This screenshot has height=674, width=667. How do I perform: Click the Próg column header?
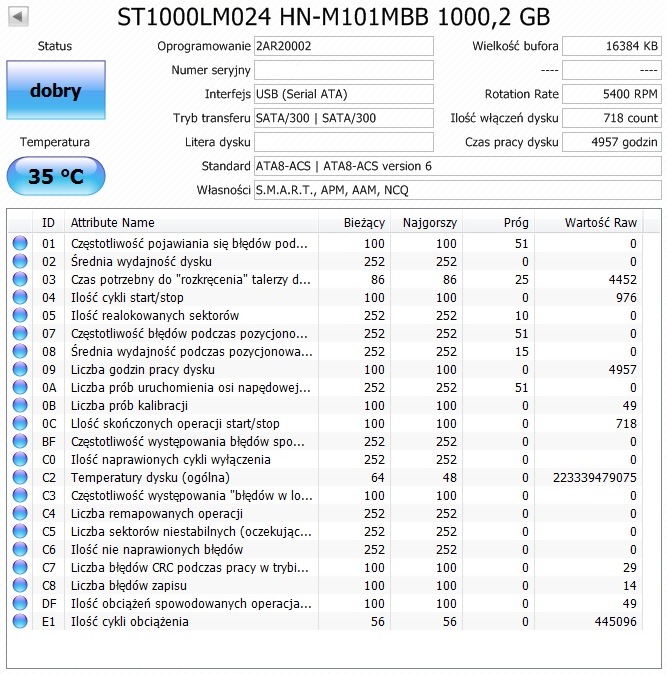pyautogui.click(x=499, y=223)
